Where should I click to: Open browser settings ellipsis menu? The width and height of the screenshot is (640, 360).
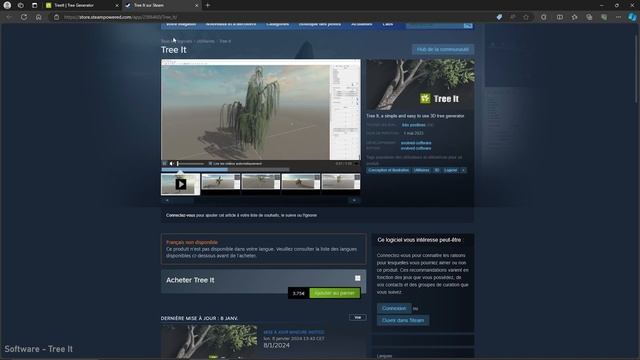click(x=618, y=17)
